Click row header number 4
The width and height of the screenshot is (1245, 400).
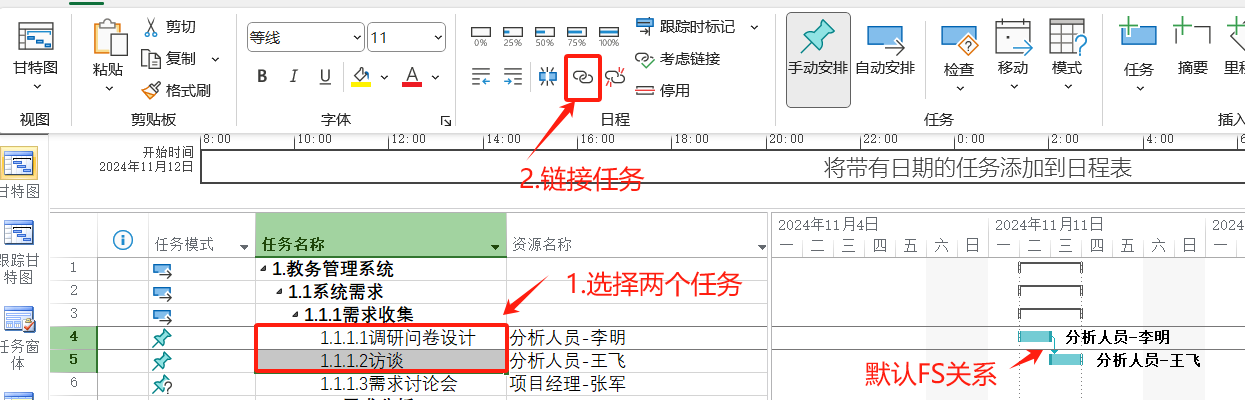[x=75, y=337]
